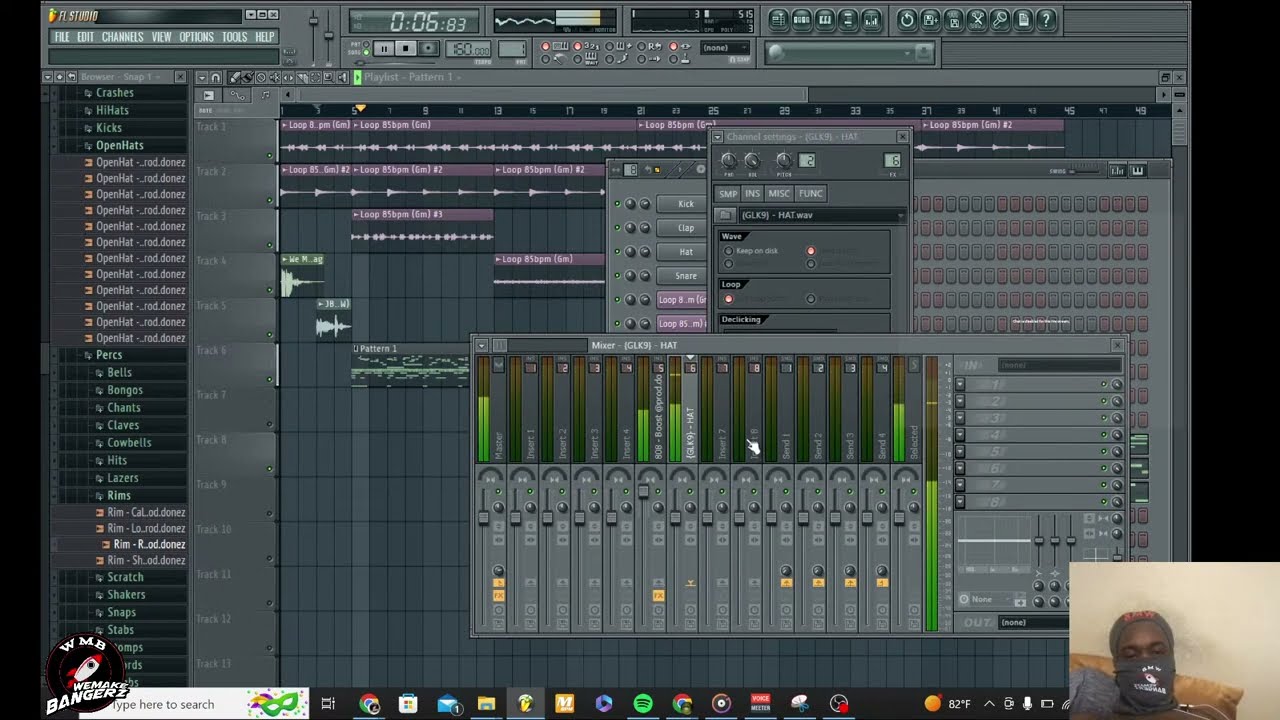Click the Record button in transport
The width and height of the screenshot is (1280, 720).
coord(428,48)
